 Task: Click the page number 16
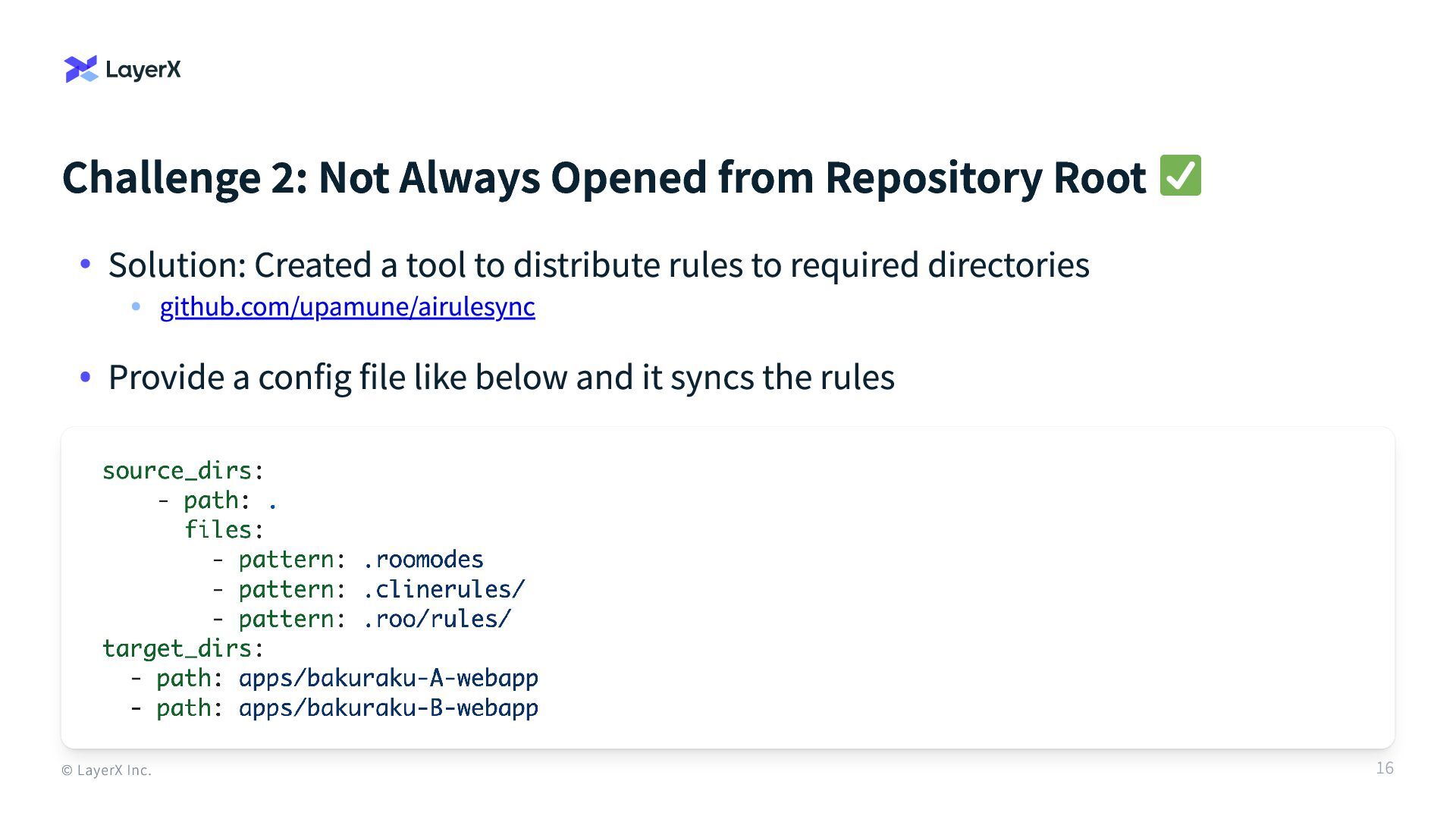[x=1384, y=768]
